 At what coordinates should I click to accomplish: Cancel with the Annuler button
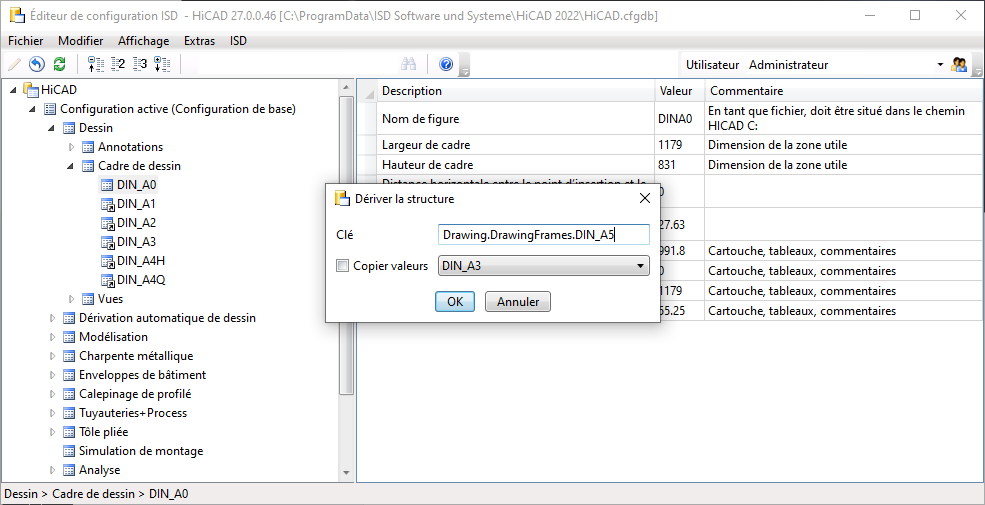[518, 301]
